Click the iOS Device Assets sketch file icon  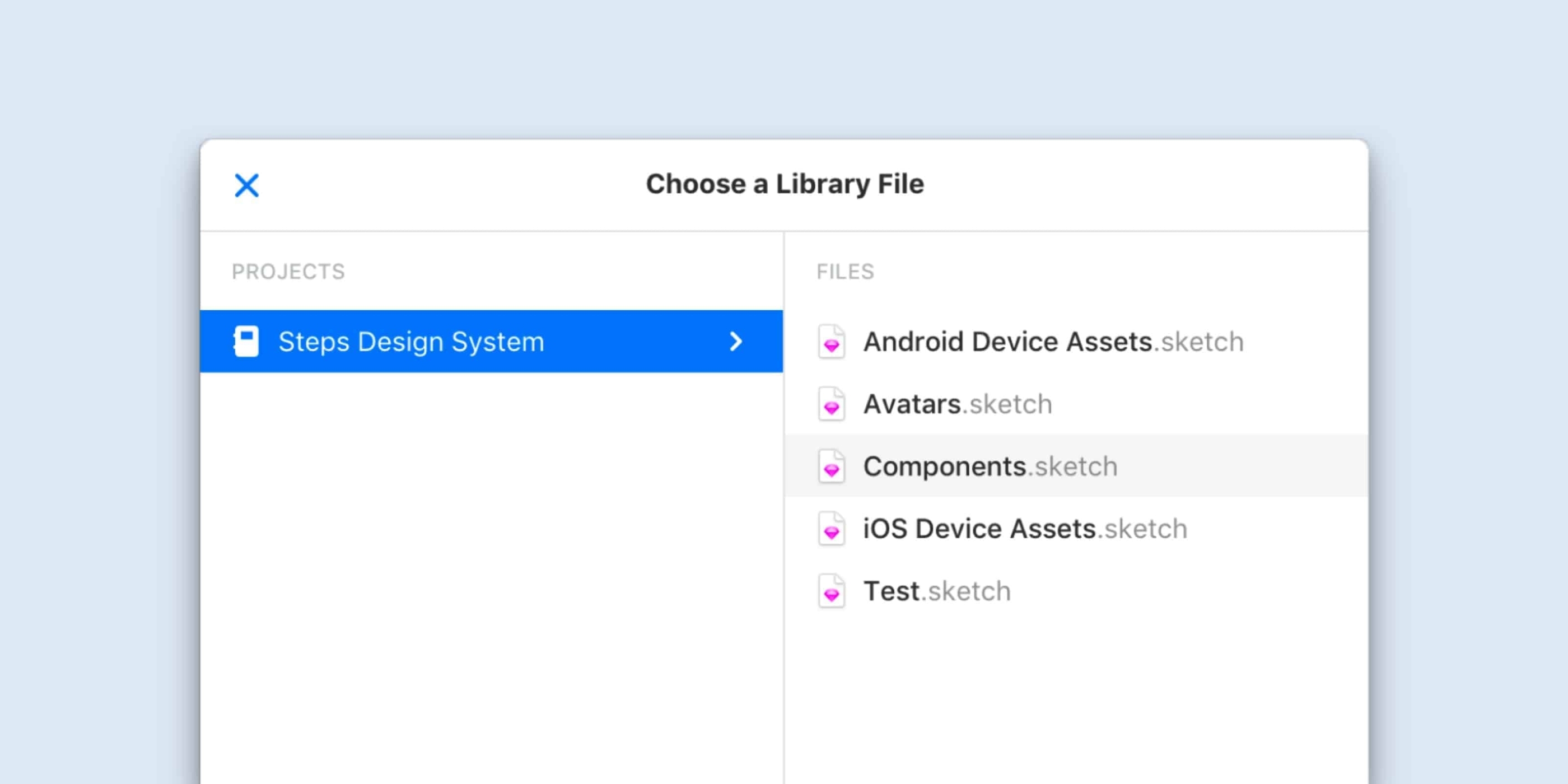point(832,529)
